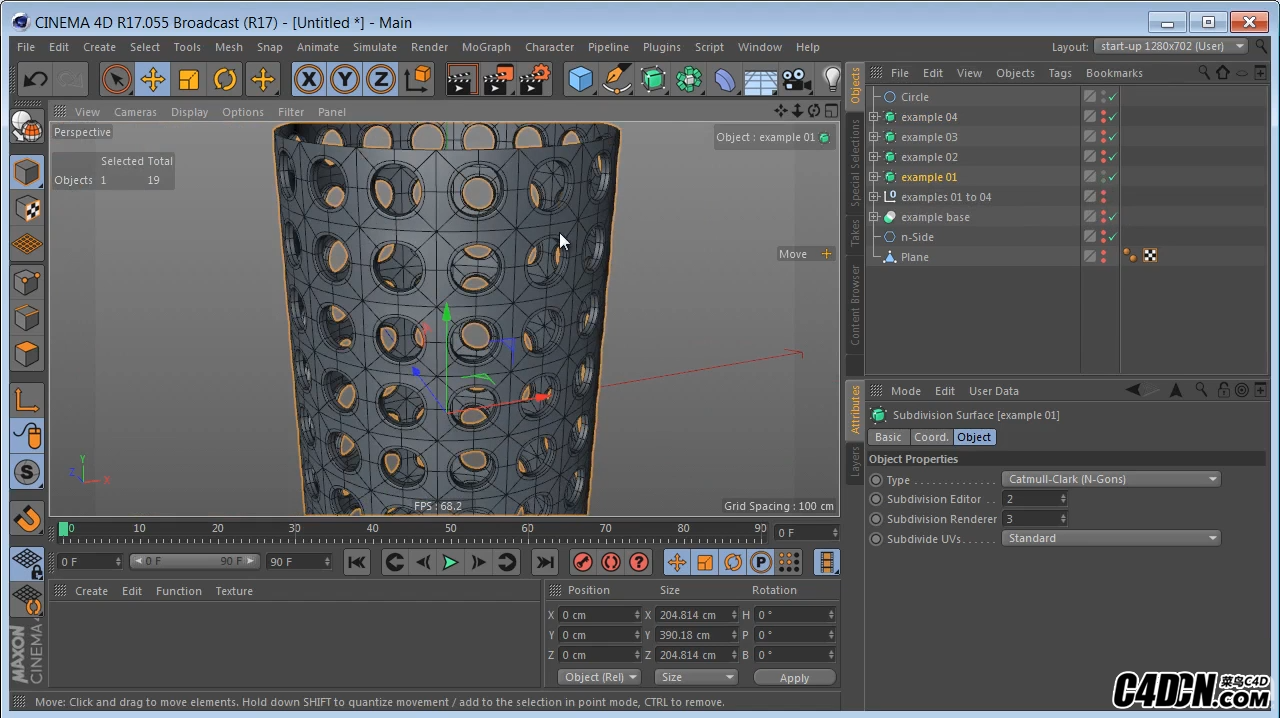This screenshot has width=1280, height=718.
Task: Go to the end of animation
Action: (545, 562)
